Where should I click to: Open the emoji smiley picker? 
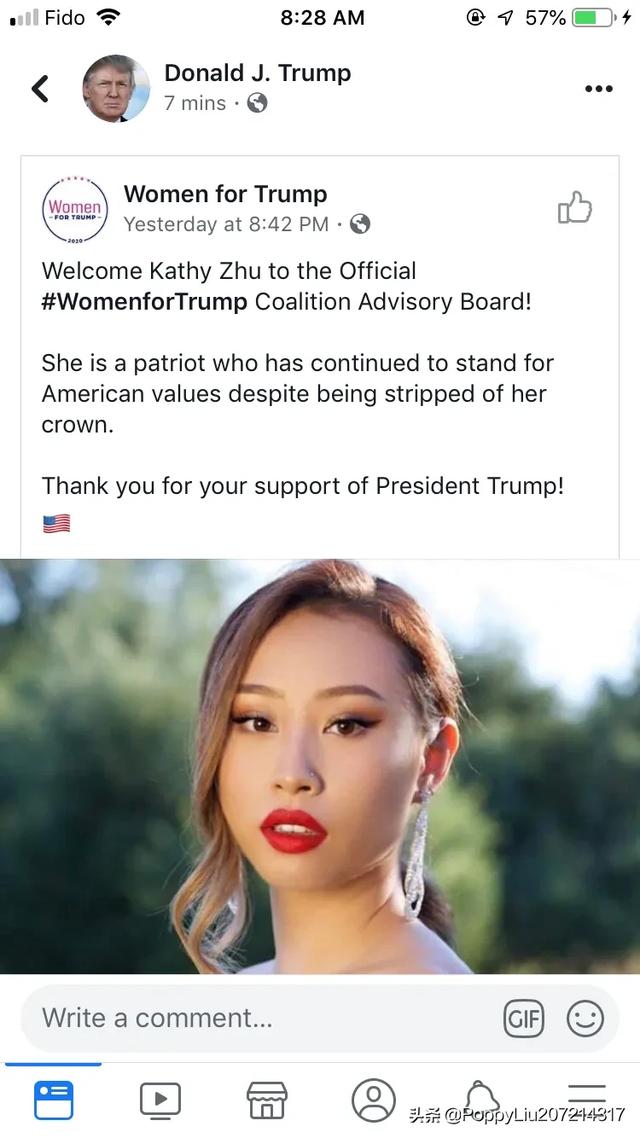click(585, 1019)
